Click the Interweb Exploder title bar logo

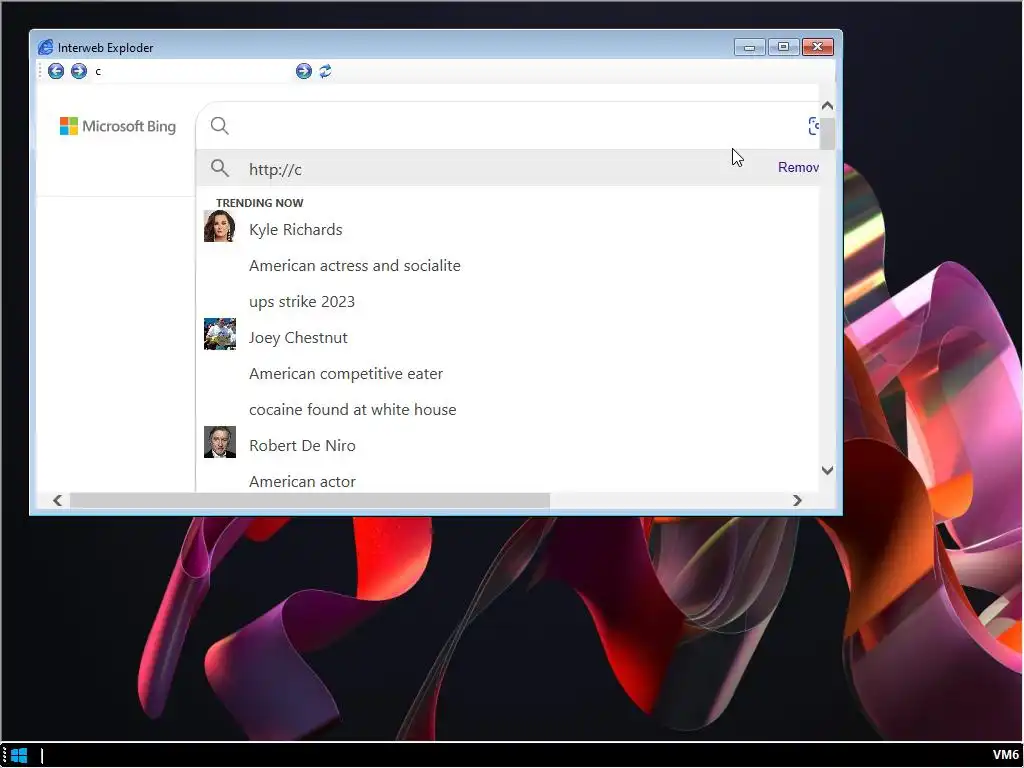point(45,47)
